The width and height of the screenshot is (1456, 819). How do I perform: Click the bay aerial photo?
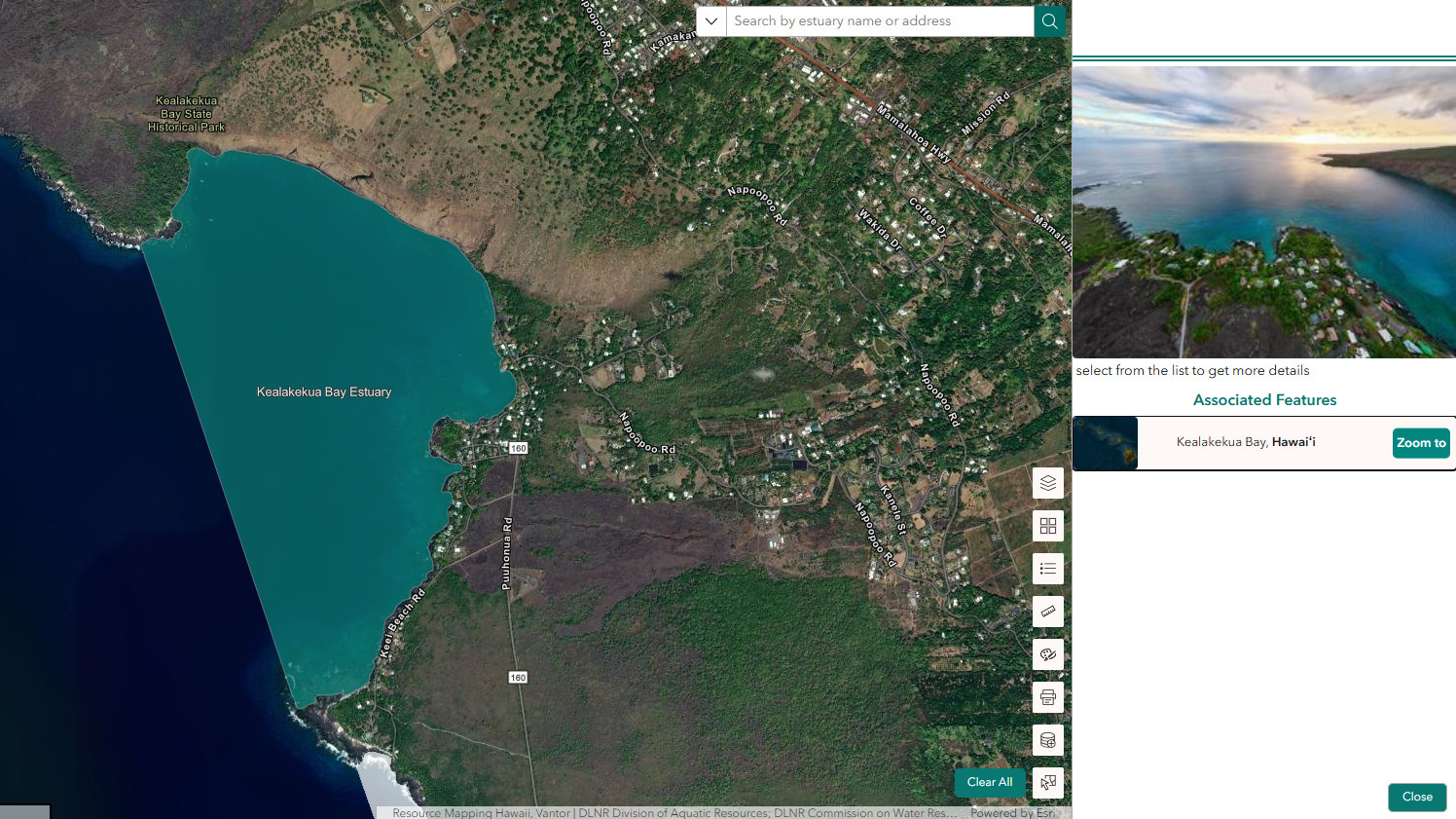[1263, 211]
